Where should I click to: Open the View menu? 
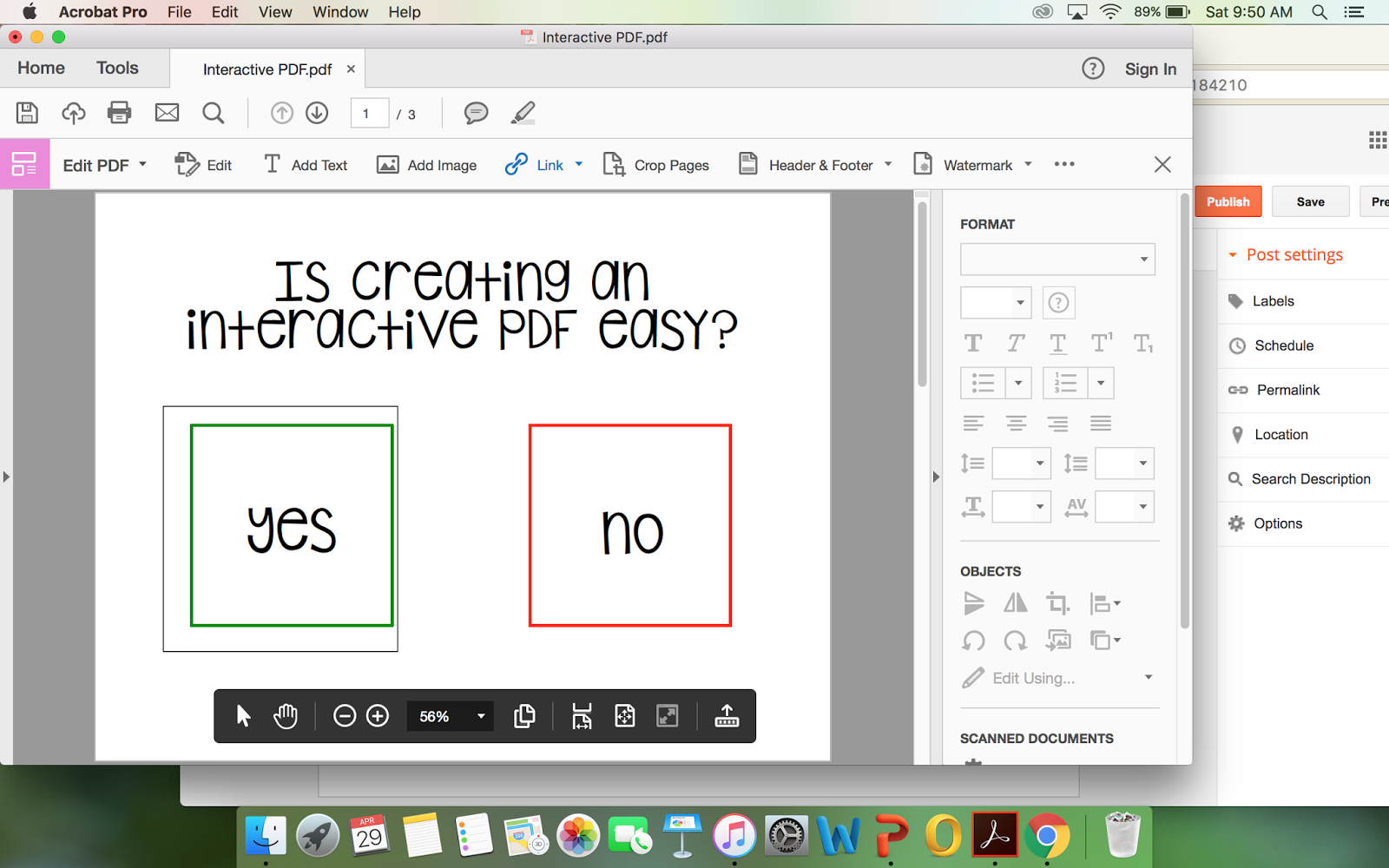click(274, 11)
